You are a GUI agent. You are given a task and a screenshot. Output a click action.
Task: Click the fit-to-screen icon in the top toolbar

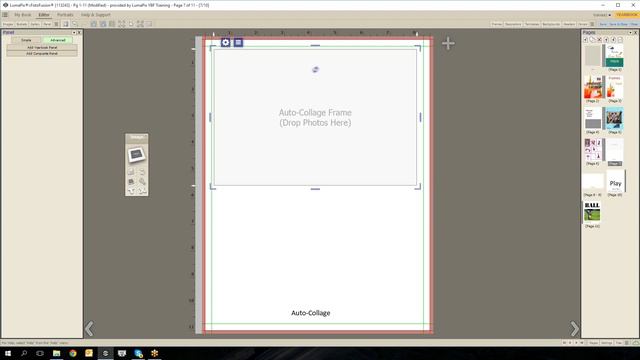coord(122,24)
